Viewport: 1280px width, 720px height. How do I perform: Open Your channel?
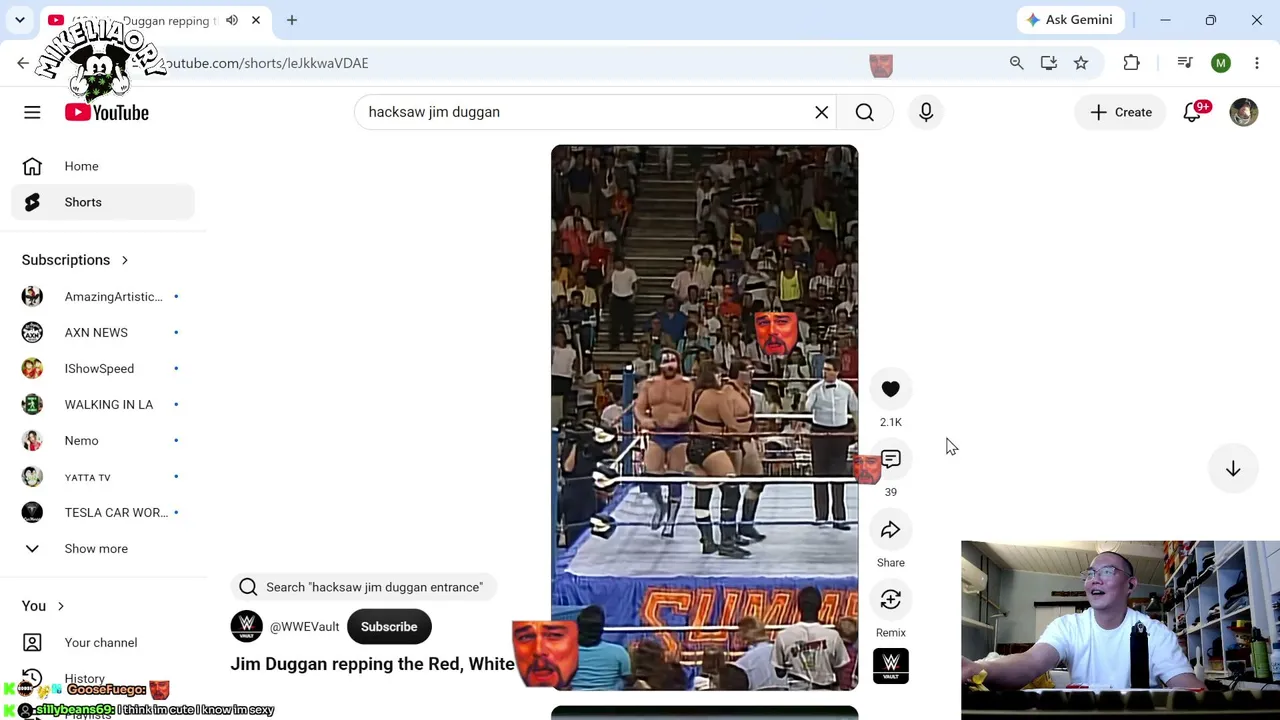coord(103,642)
